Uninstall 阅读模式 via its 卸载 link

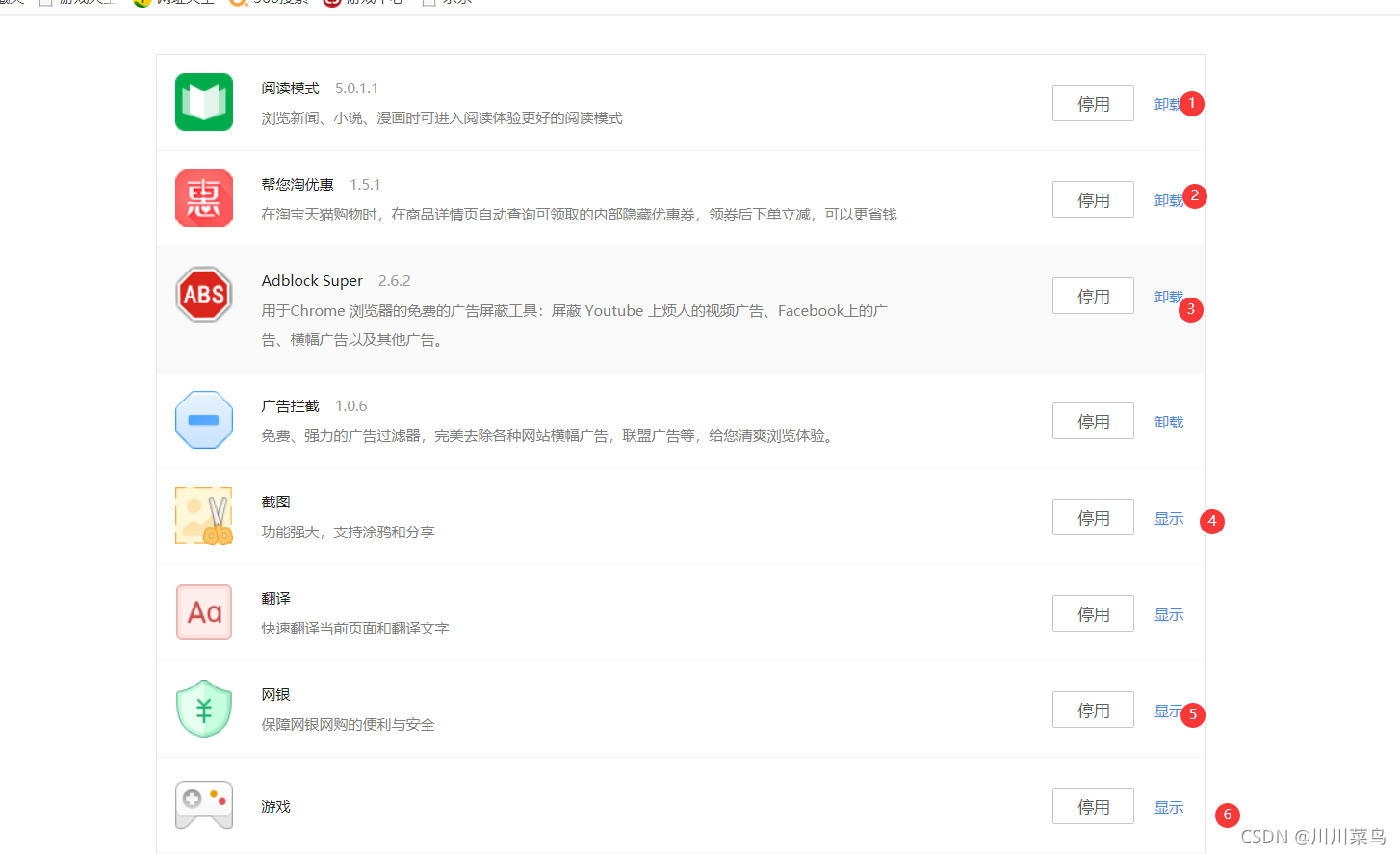tap(1168, 104)
